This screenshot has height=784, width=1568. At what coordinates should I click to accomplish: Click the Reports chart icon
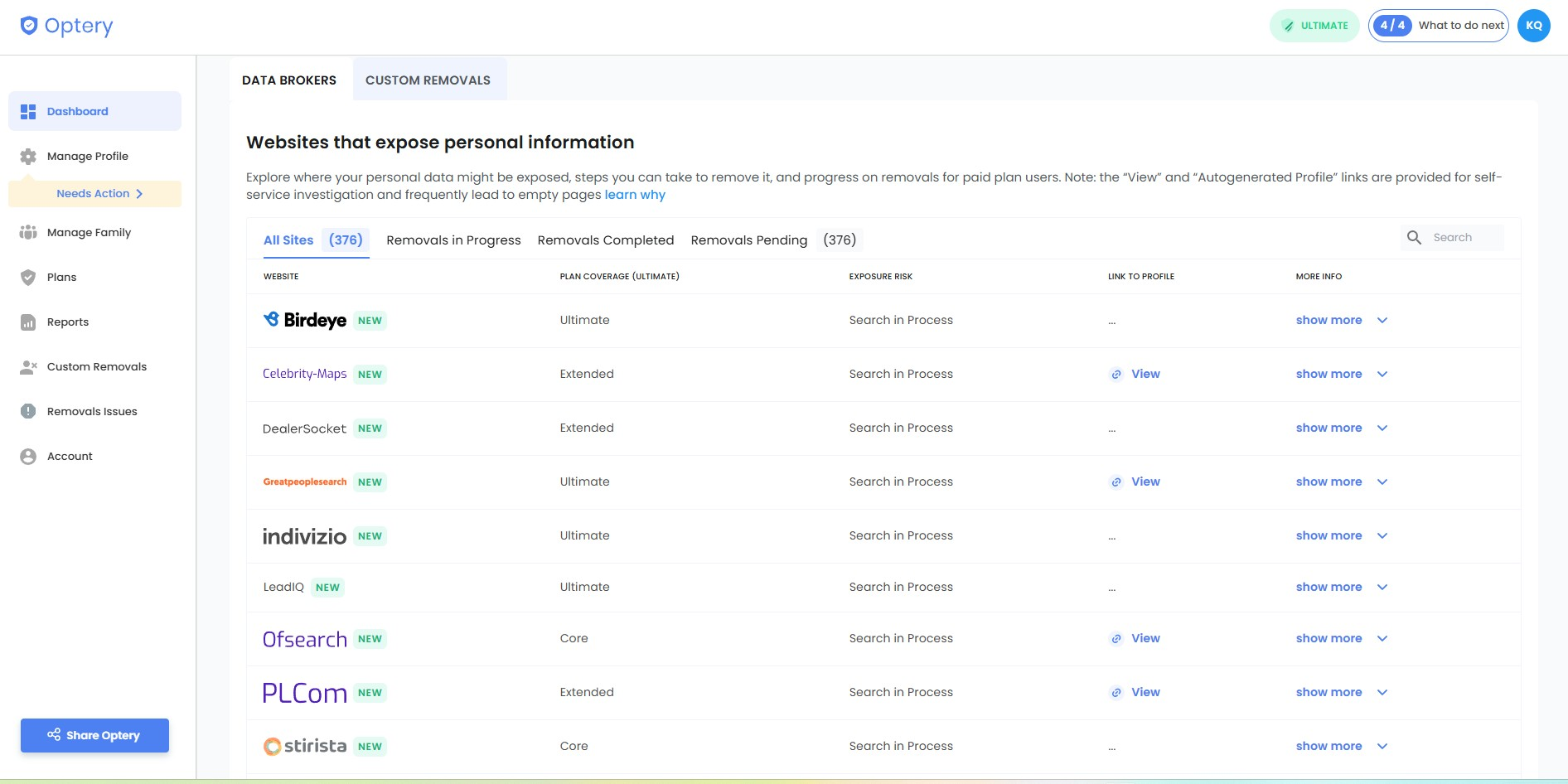click(x=28, y=322)
